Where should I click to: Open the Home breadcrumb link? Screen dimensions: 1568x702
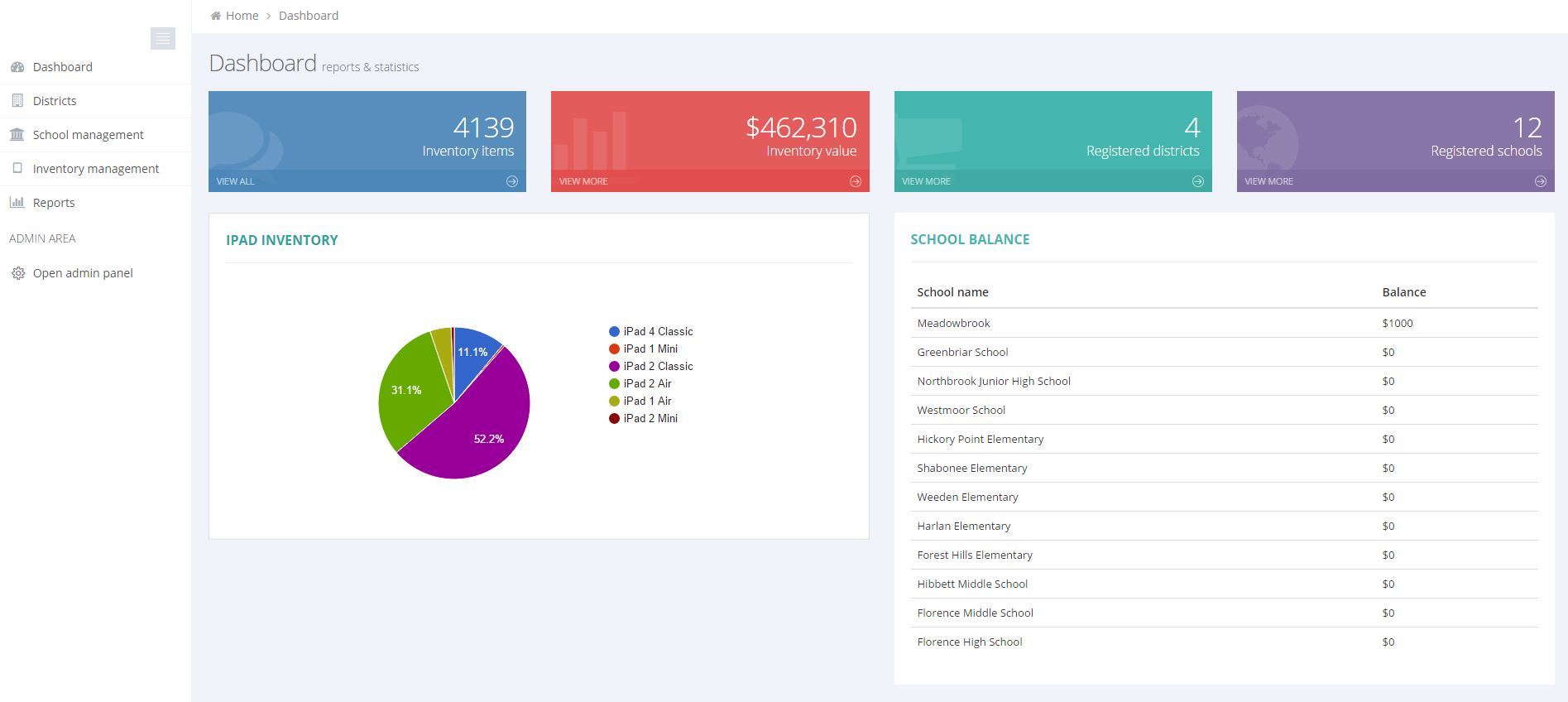[242, 16]
